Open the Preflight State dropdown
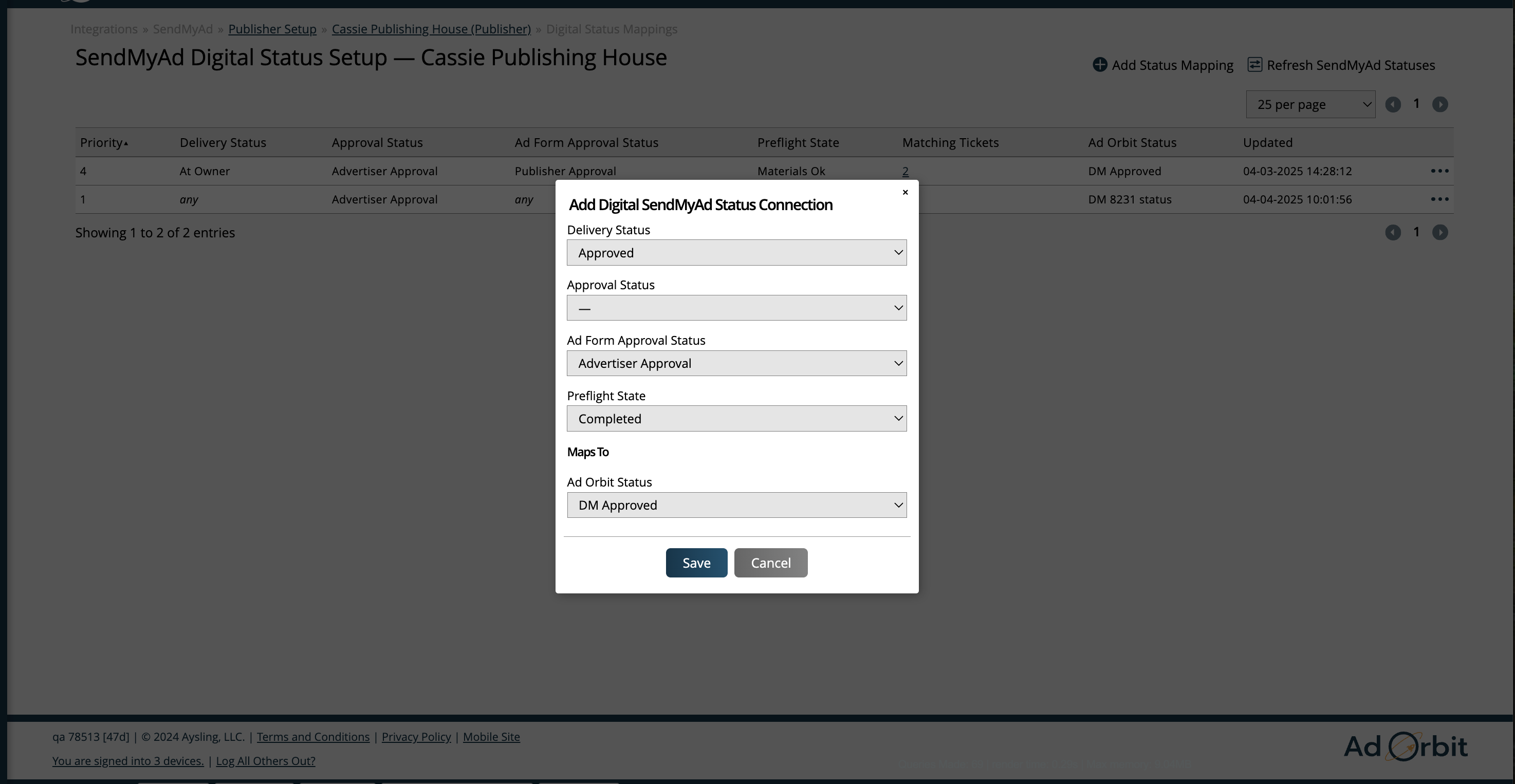 736,419
